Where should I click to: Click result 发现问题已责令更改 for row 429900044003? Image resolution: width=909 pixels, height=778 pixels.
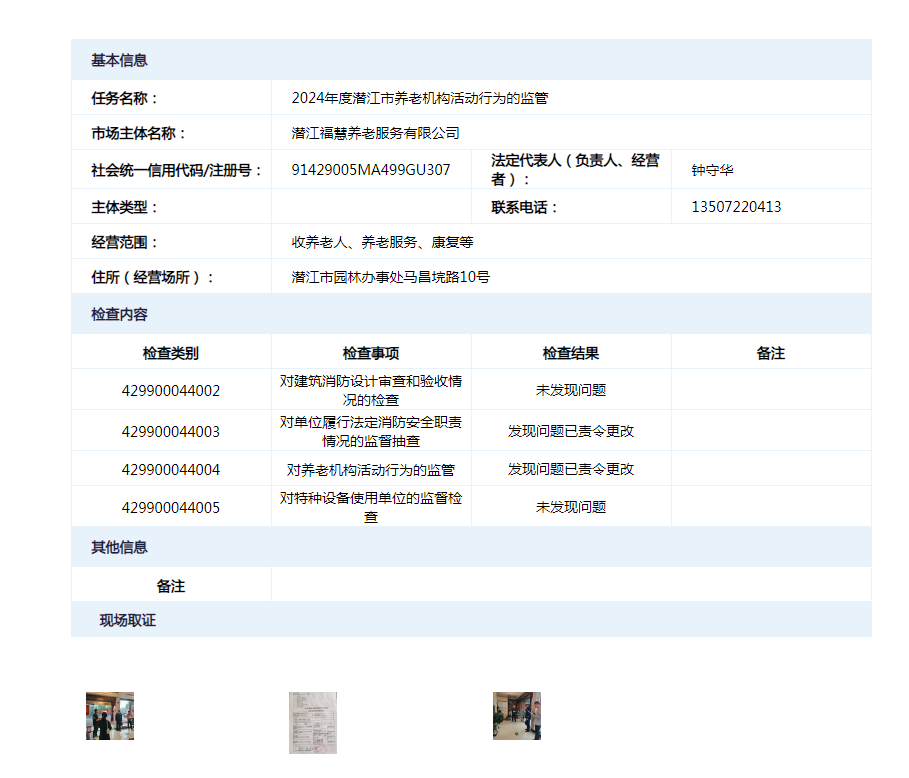pos(571,431)
